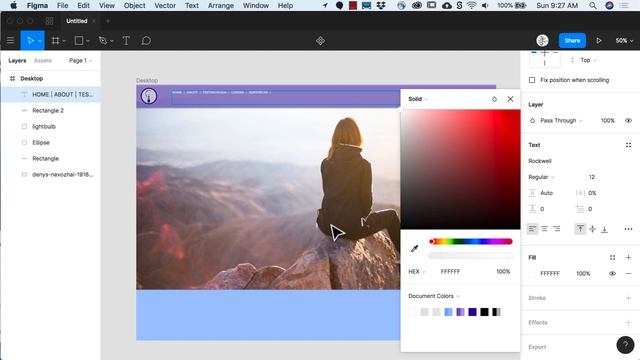The height and width of the screenshot is (360, 640).
Task: Expand the Document Colors dropdown
Action: pos(434,296)
